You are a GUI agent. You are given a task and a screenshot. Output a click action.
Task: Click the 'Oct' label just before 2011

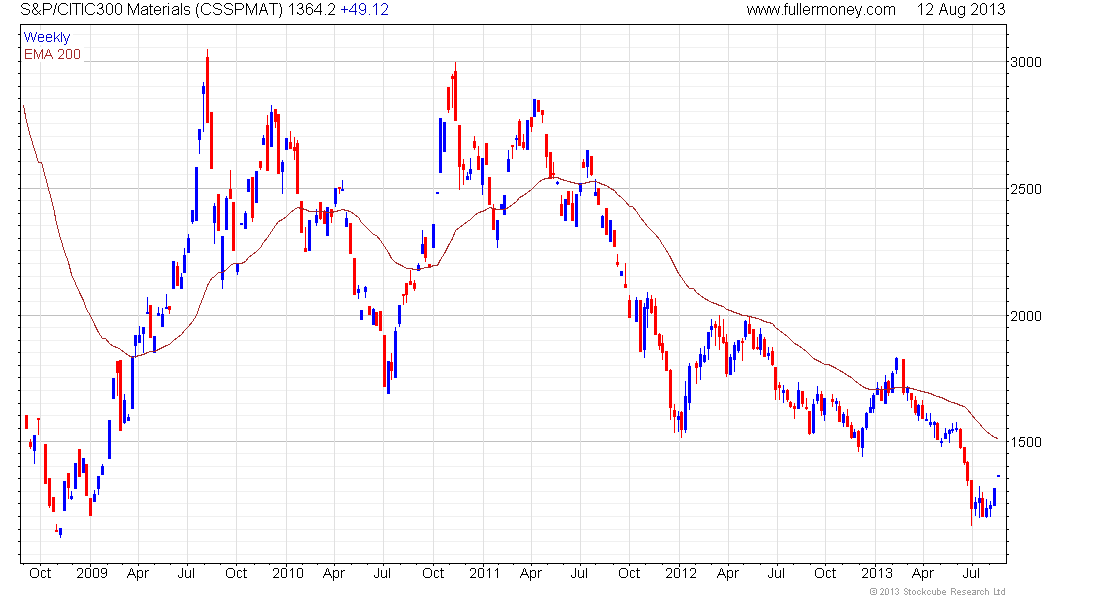(x=433, y=573)
